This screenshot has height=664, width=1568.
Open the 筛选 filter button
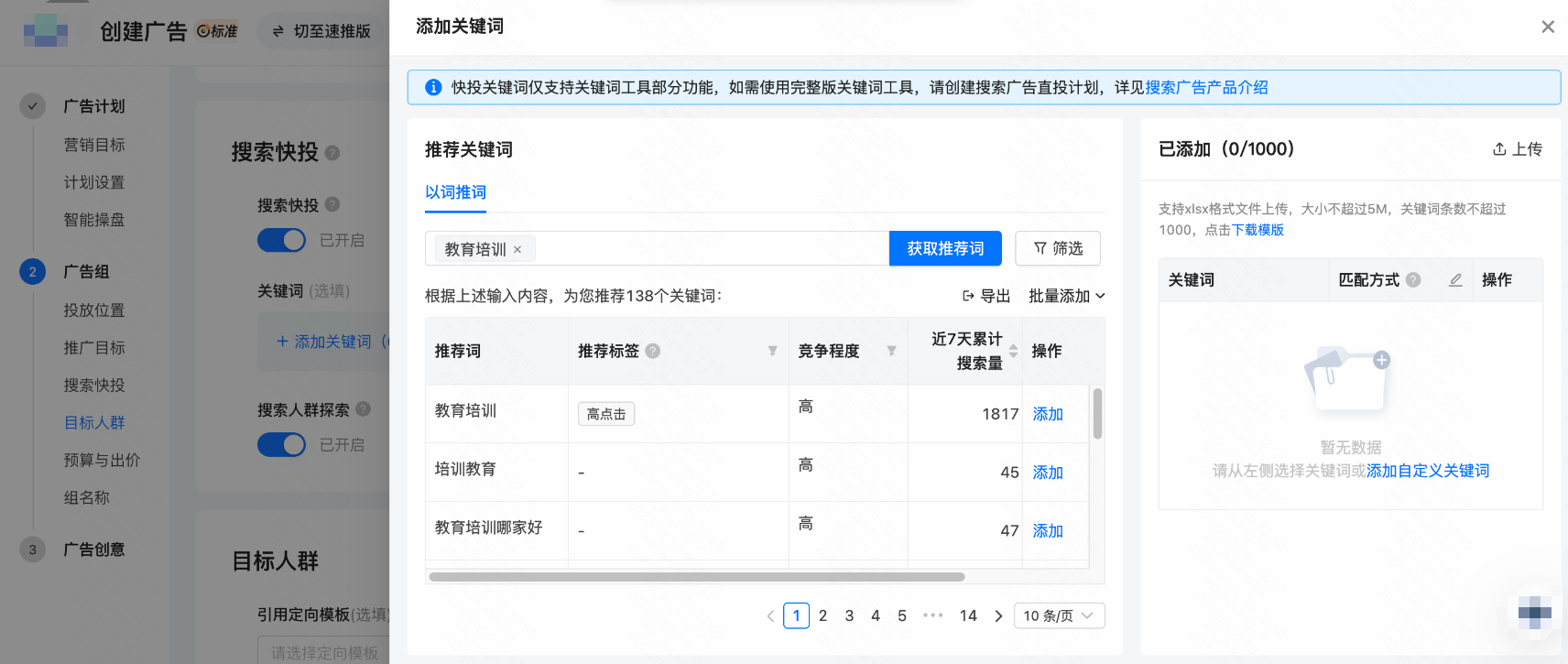click(x=1058, y=248)
